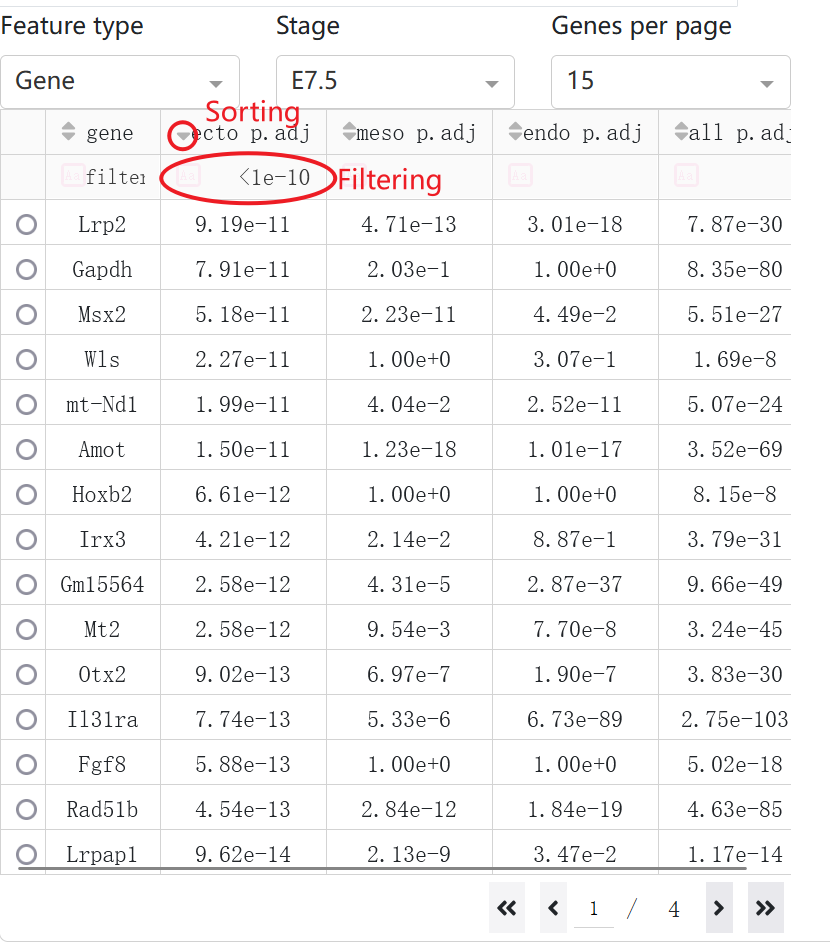
Task: Sort by meso p.adj column
Action: coord(349,132)
